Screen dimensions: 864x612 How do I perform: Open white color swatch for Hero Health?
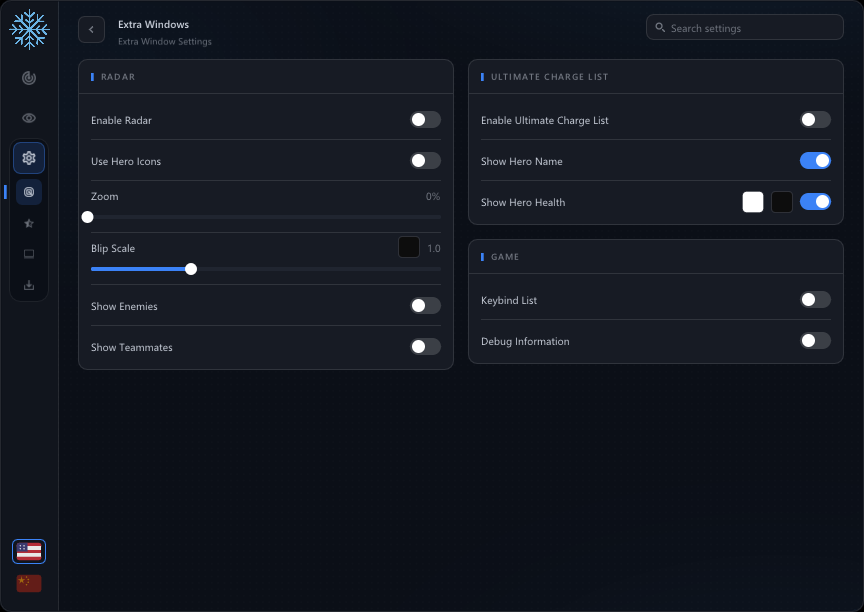753,202
